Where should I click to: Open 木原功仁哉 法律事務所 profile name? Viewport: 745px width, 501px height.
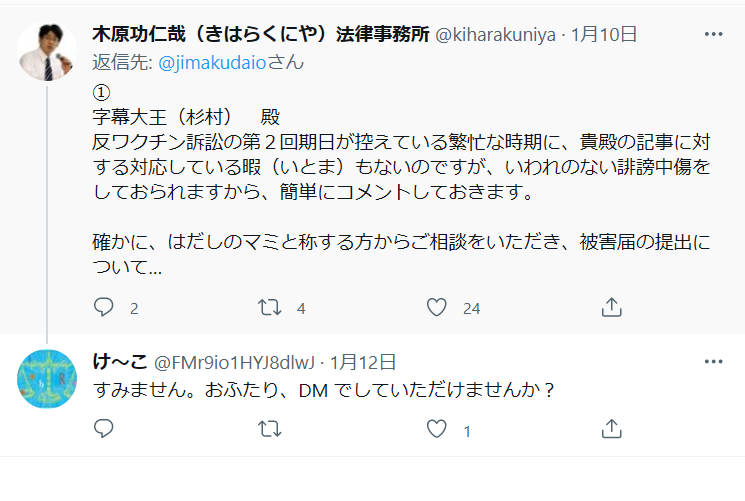point(260,34)
